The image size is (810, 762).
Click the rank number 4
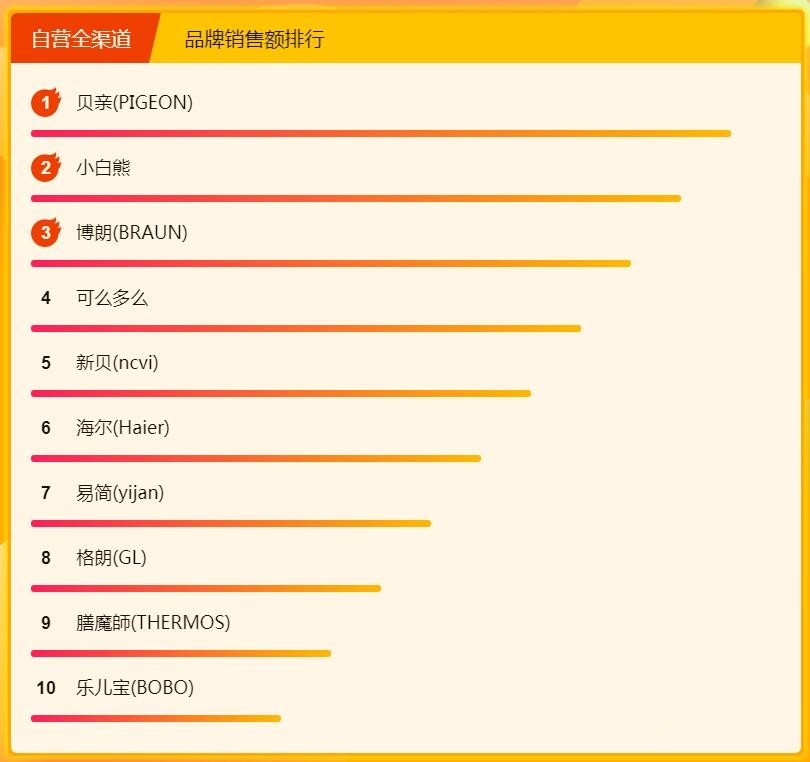46,297
